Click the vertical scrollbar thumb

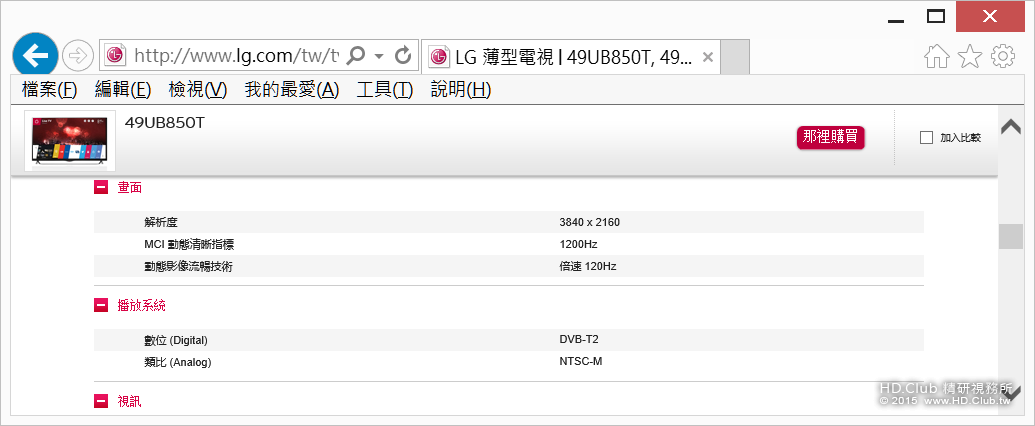1011,236
